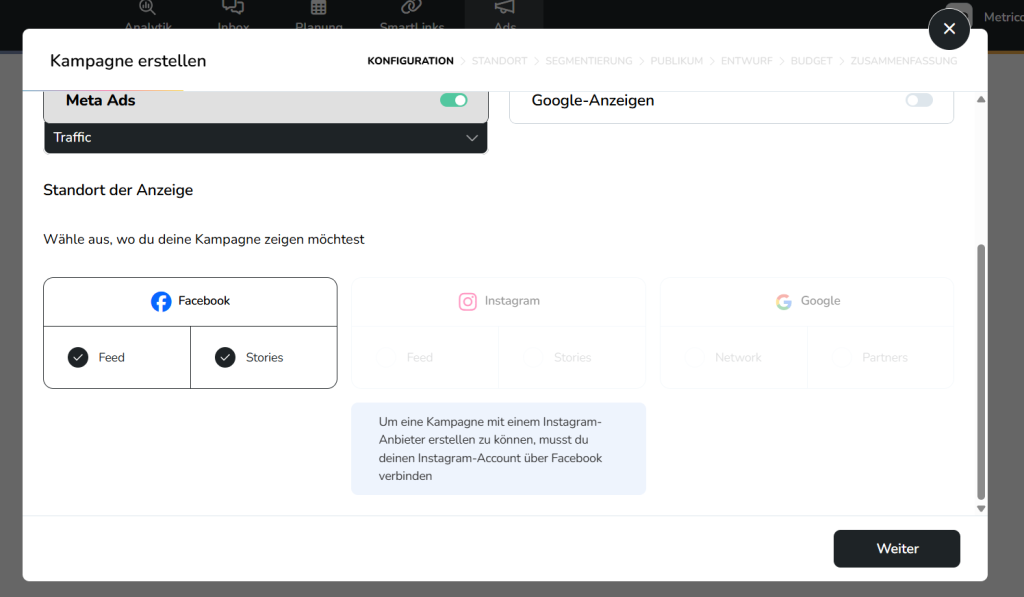Enable the Google-Anzeigen toggle
This screenshot has width=1024, height=597.
(x=919, y=100)
